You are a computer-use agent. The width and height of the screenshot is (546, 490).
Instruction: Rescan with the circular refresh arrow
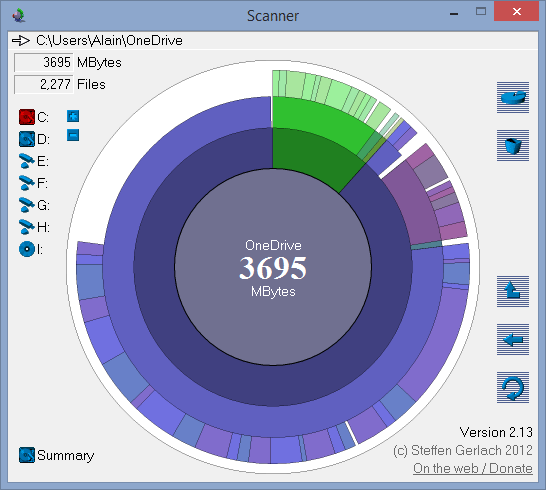[x=513, y=387]
